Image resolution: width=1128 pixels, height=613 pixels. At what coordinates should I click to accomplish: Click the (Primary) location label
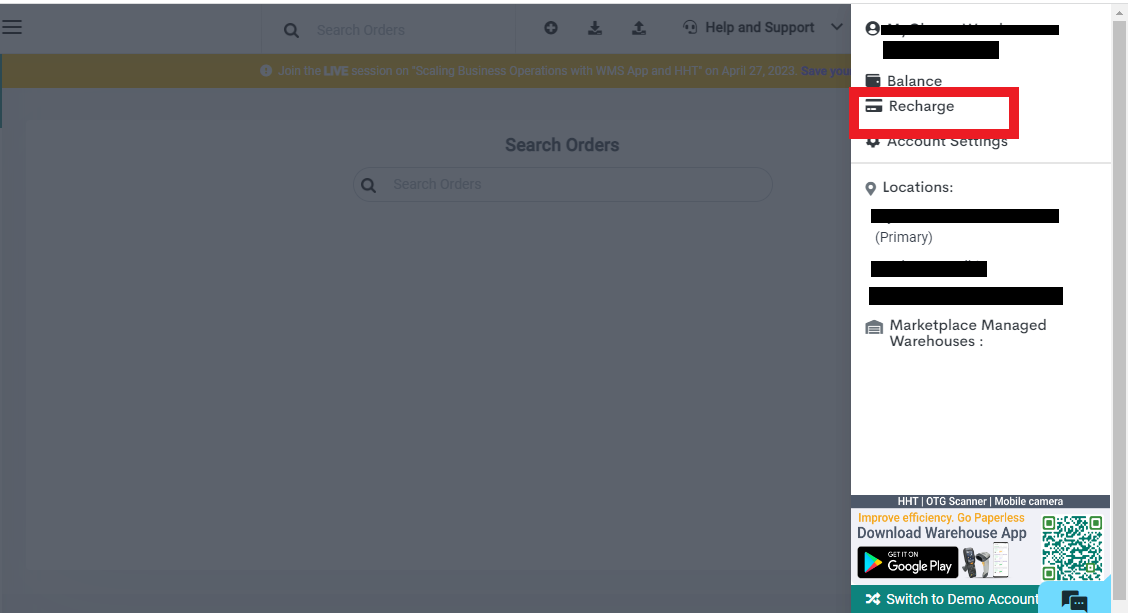(x=904, y=237)
